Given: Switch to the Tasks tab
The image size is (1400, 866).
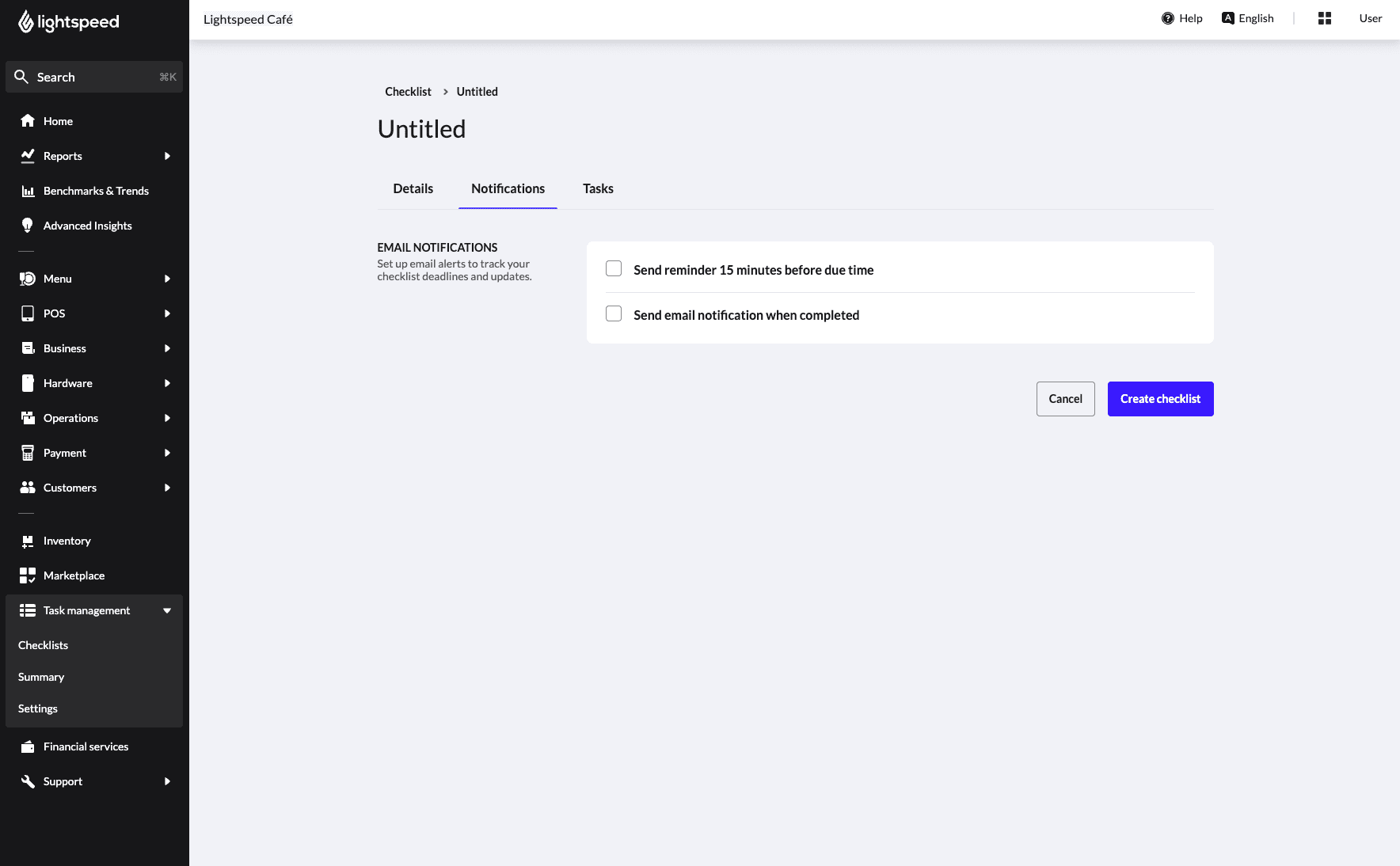Looking at the screenshot, I should (x=598, y=188).
